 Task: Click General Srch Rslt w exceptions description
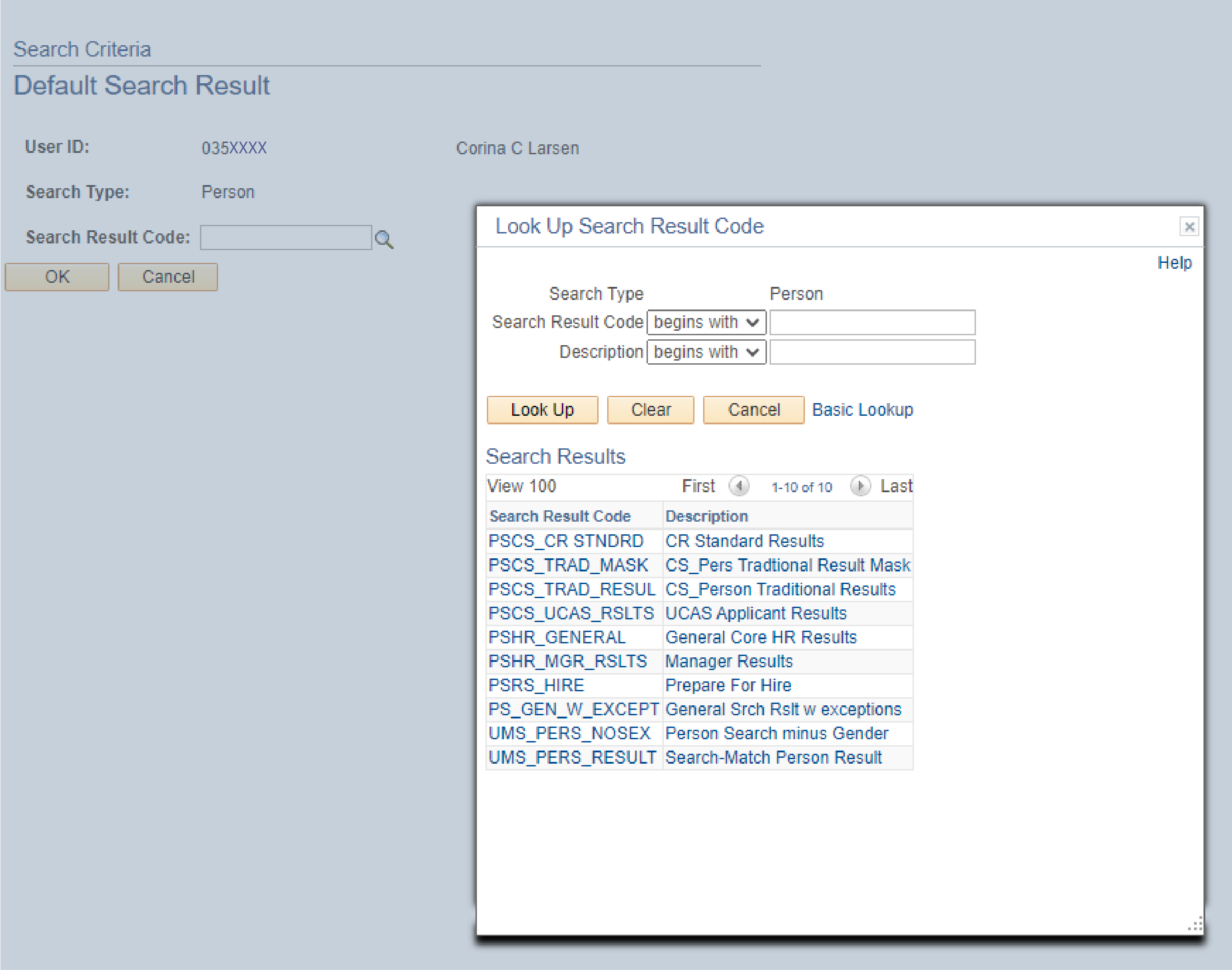point(784,710)
